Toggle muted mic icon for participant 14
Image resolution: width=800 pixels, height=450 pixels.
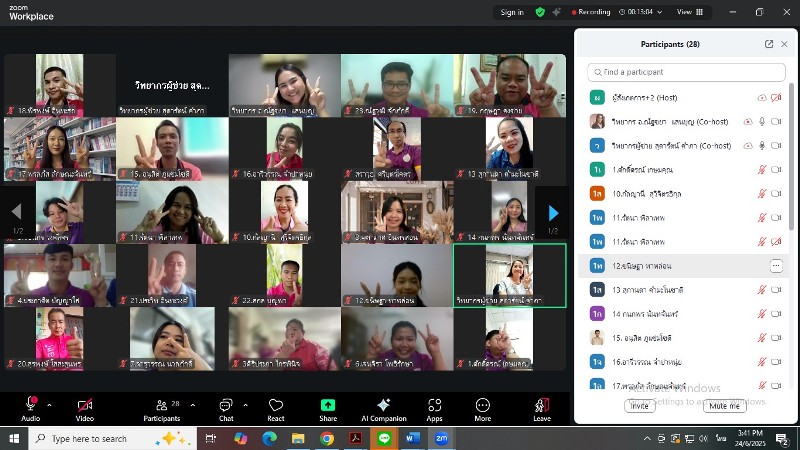point(762,314)
